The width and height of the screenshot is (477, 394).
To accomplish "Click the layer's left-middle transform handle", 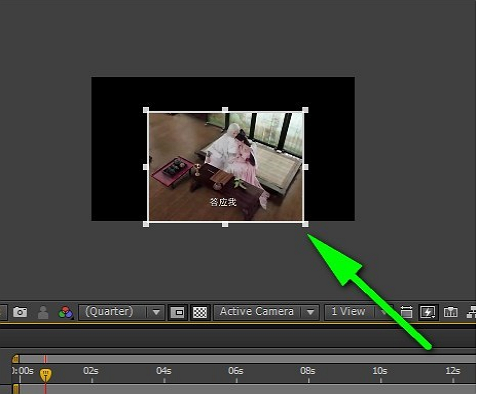I will pyautogui.click(x=146, y=167).
